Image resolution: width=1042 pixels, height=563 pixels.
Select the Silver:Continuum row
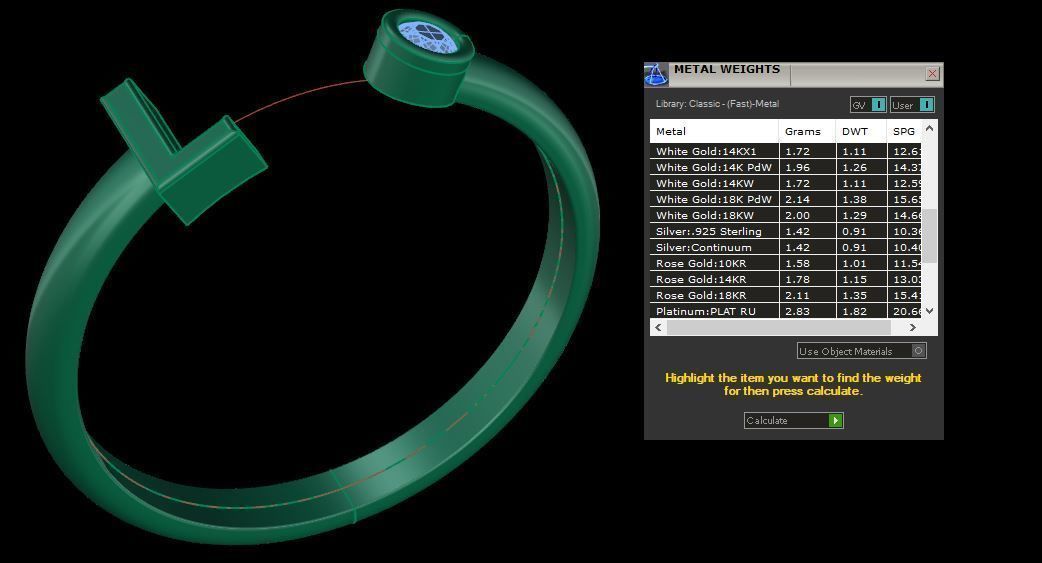(785, 247)
